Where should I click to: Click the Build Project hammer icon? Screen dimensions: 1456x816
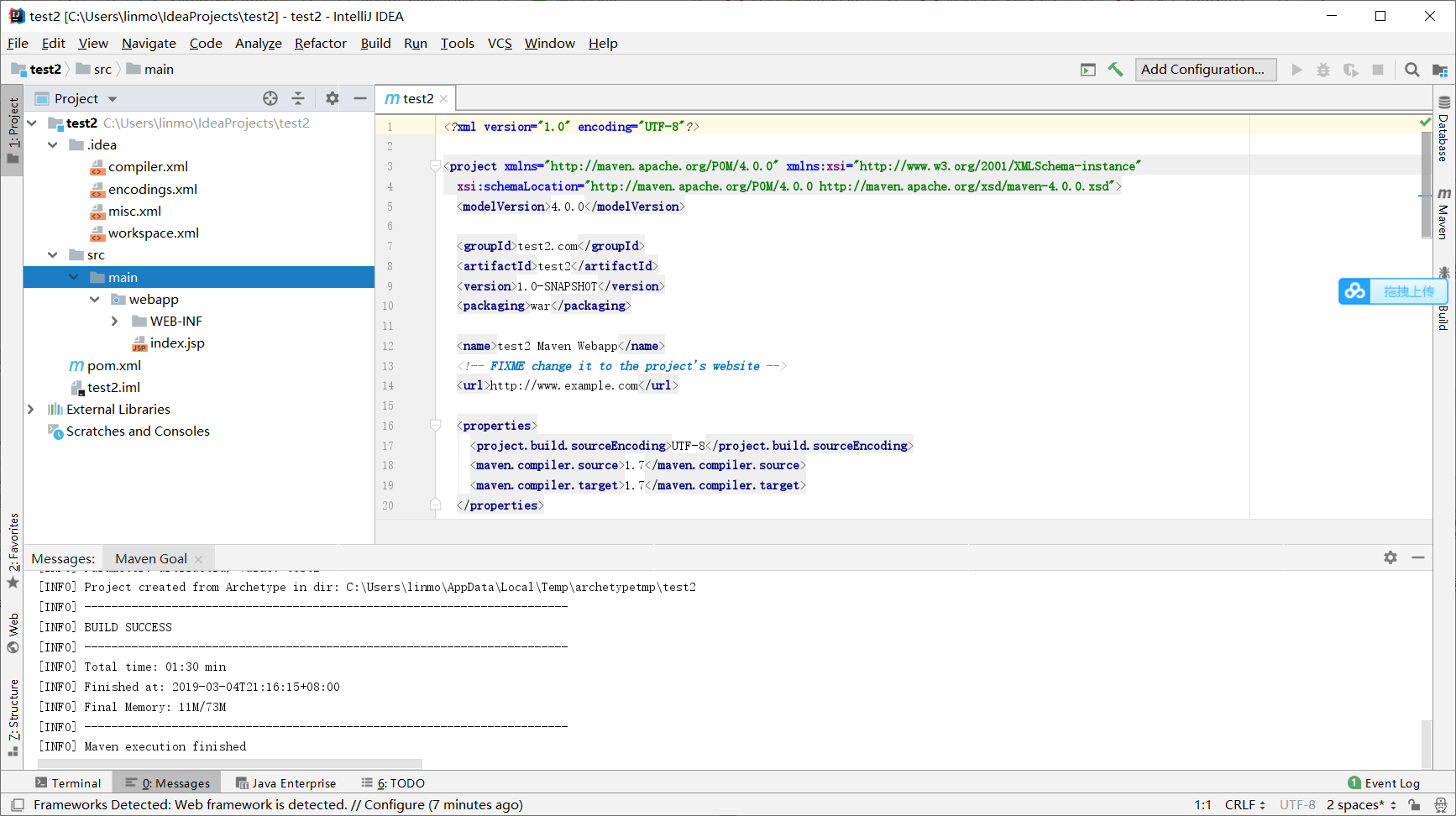1115,69
